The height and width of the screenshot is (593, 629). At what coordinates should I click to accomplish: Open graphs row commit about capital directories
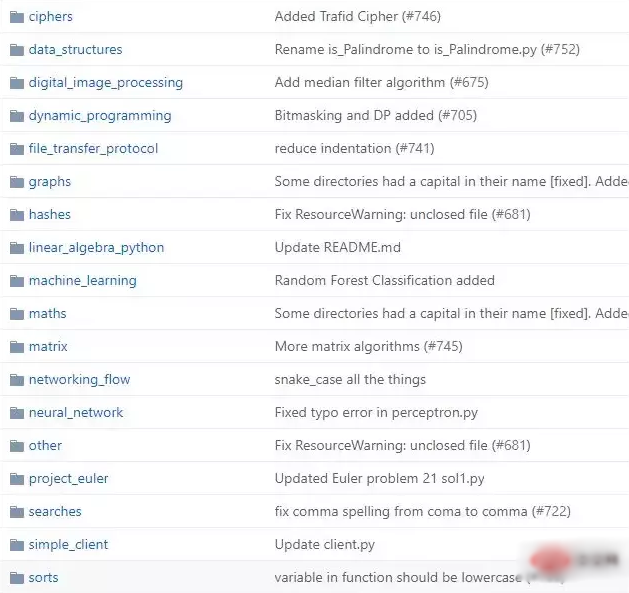pos(452,182)
